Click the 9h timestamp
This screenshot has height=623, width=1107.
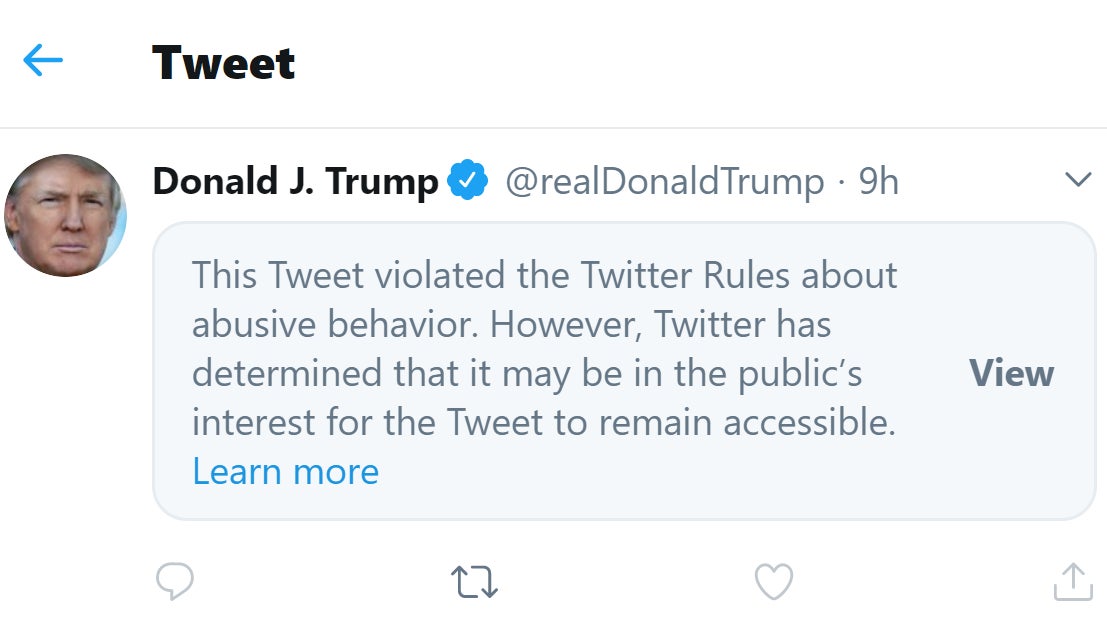point(879,181)
